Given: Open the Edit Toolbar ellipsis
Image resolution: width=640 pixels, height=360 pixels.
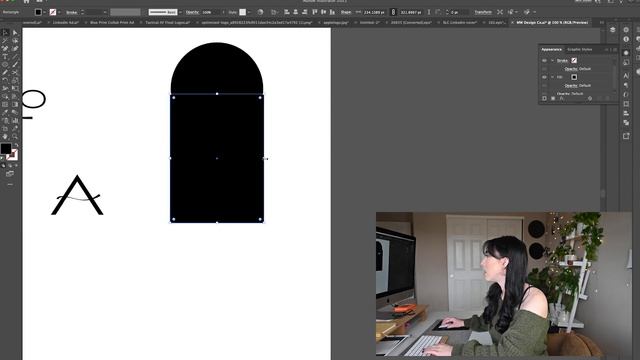Looking at the screenshot, I should tap(10, 184).
